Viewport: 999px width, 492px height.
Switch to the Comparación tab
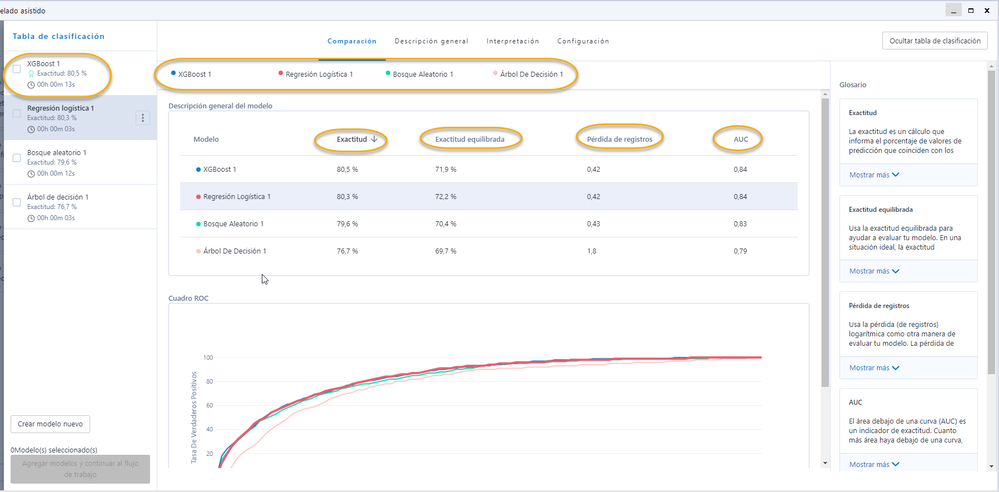pyautogui.click(x=352, y=41)
